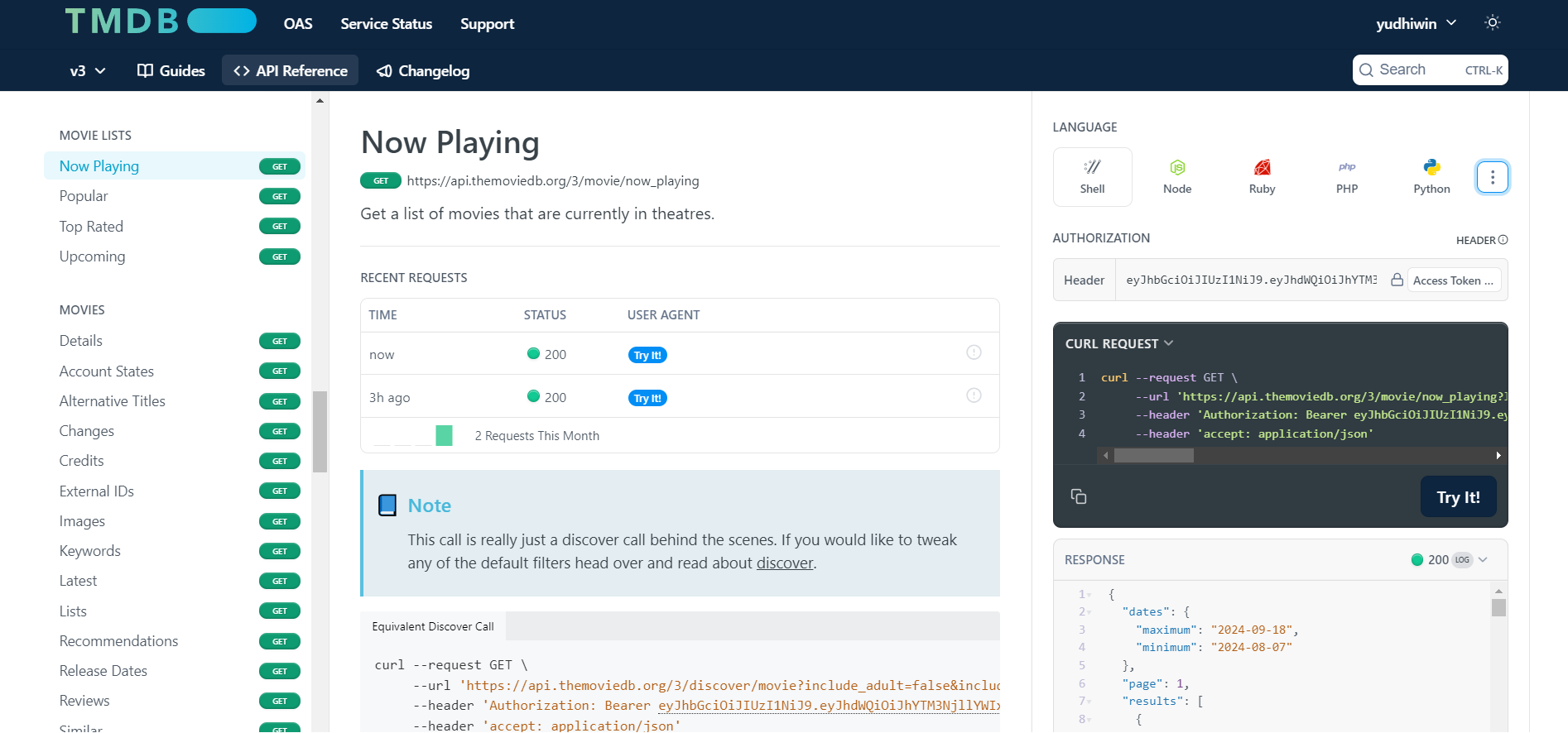Image resolution: width=1568 pixels, height=733 pixels.
Task: Open Upcoming in sidebar
Action: [175, 256]
